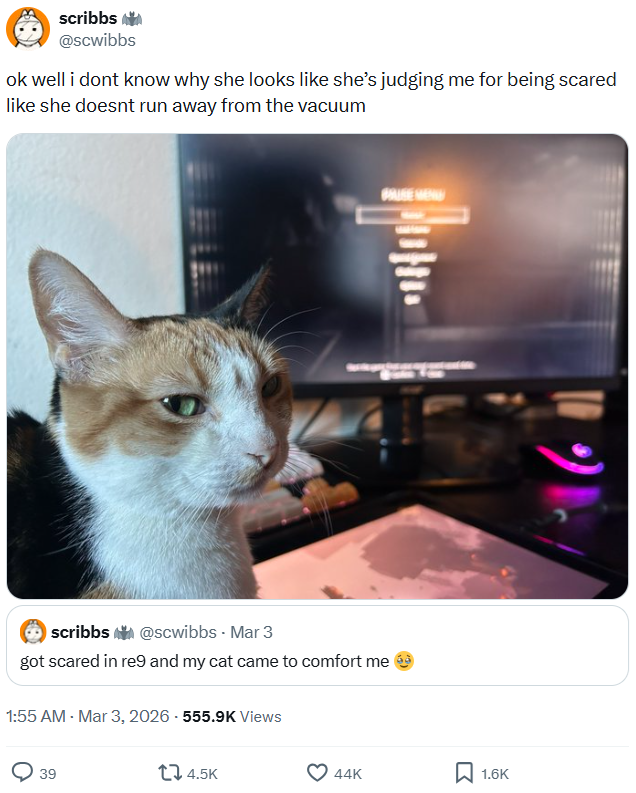
Task: Open the cat photo attachment
Action: (317, 366)
